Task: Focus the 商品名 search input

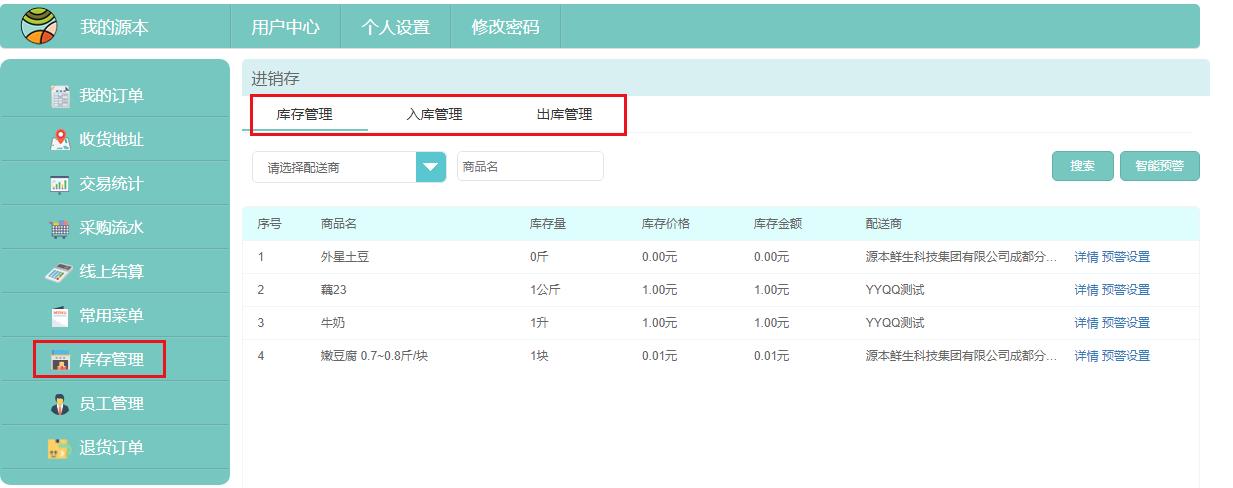Action: click(x=530, y=167)
